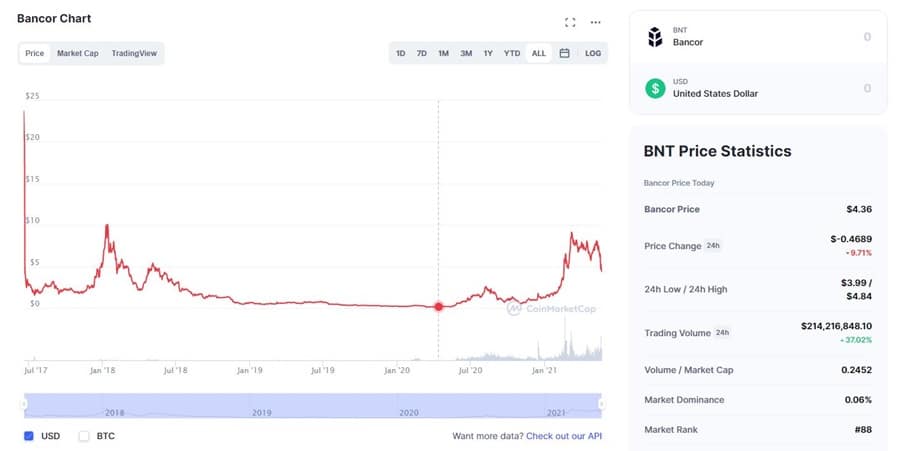Image resolution: width=900 pixels, height=451 pixels.
Task: Uncheck the USD checkbox
Action: click(29, 436)
